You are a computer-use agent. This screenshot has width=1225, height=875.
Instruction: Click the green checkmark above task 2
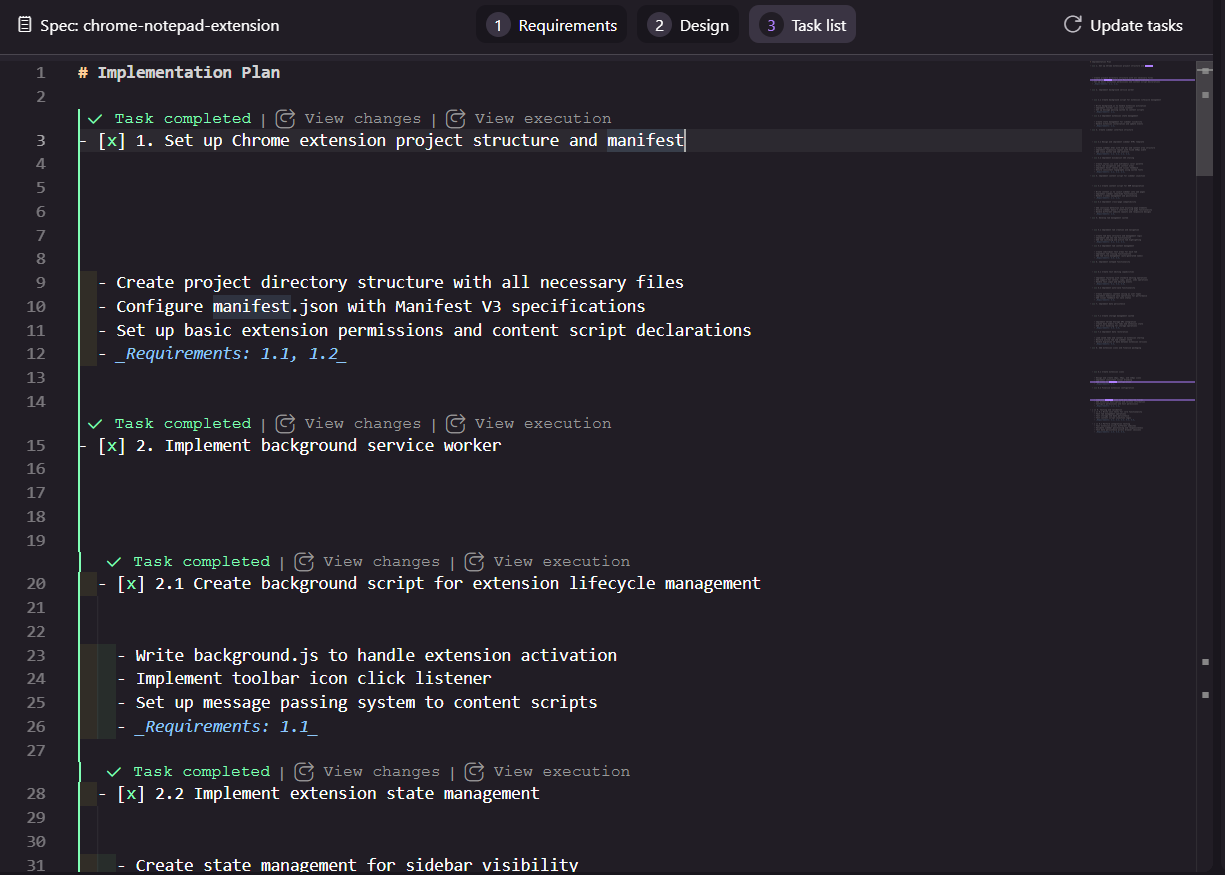point(96,423)
